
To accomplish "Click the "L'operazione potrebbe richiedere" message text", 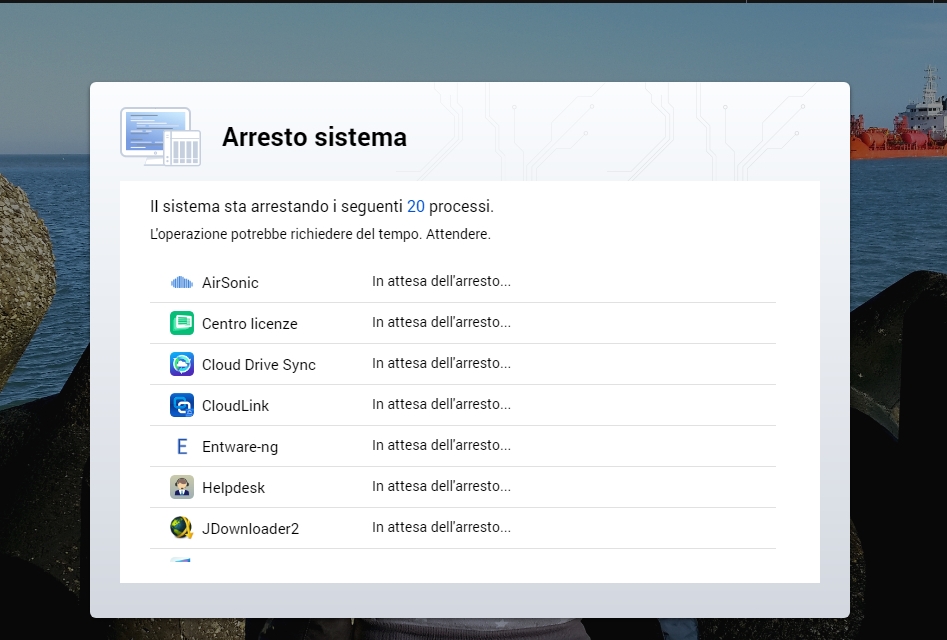I will [320, 235].
